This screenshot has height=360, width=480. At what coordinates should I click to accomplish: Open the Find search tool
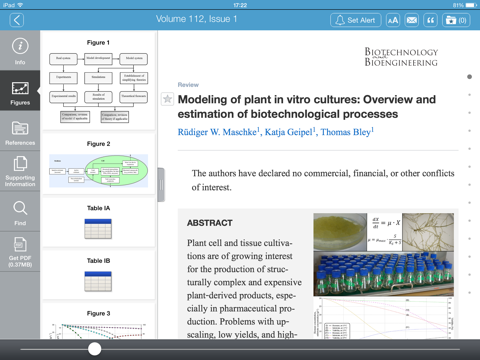(20, 212)
